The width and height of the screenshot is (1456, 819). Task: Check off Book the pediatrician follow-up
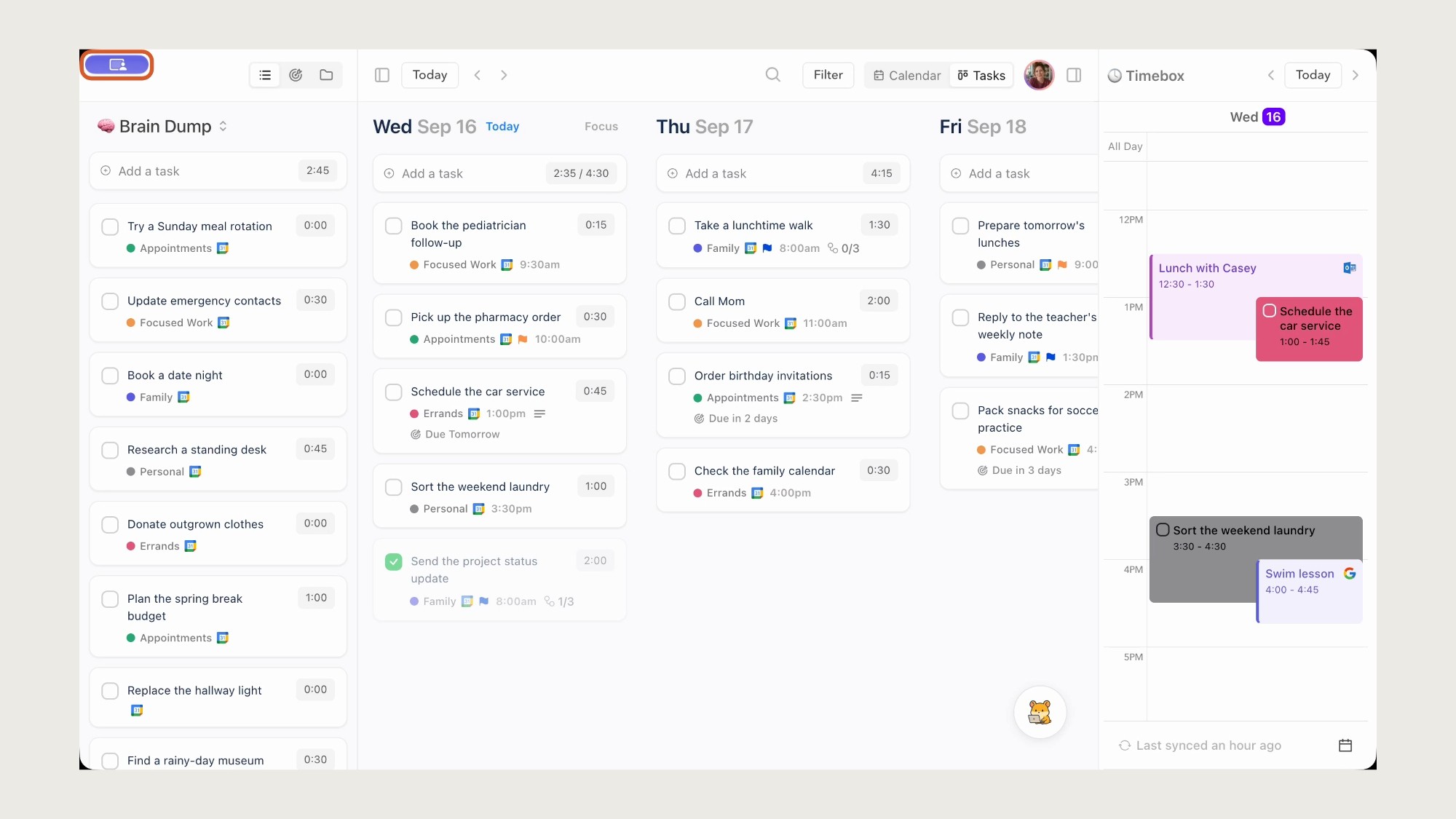[394, 226]
